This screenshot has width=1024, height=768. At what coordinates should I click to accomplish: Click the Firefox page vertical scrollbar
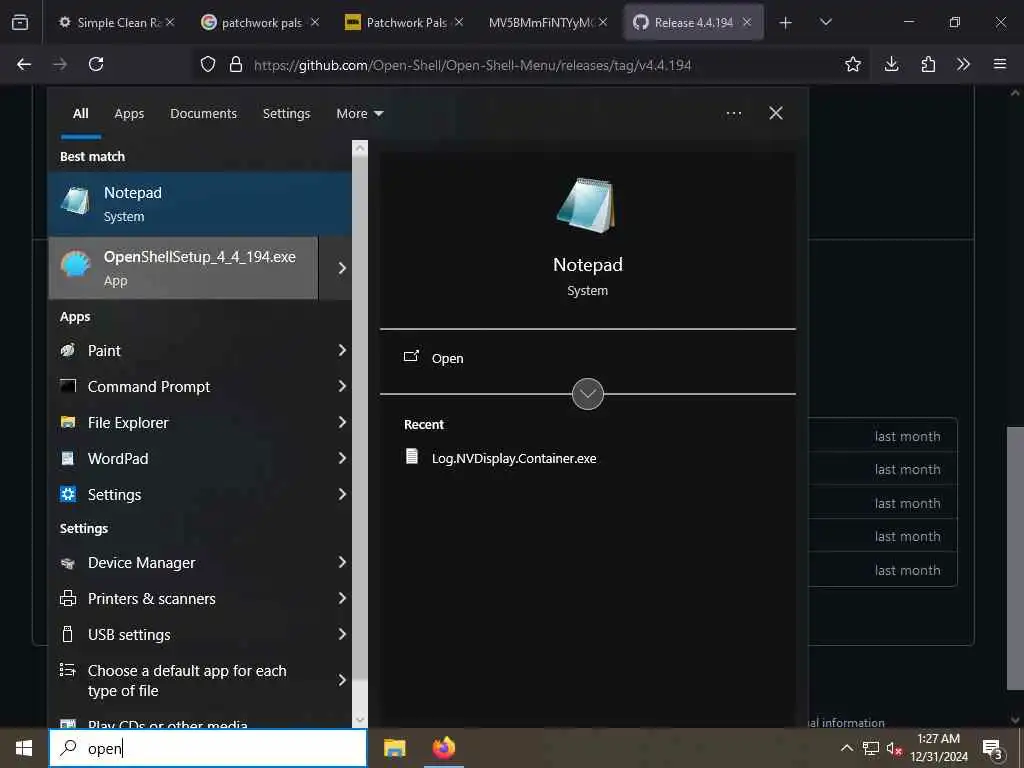click(1015, 558)
